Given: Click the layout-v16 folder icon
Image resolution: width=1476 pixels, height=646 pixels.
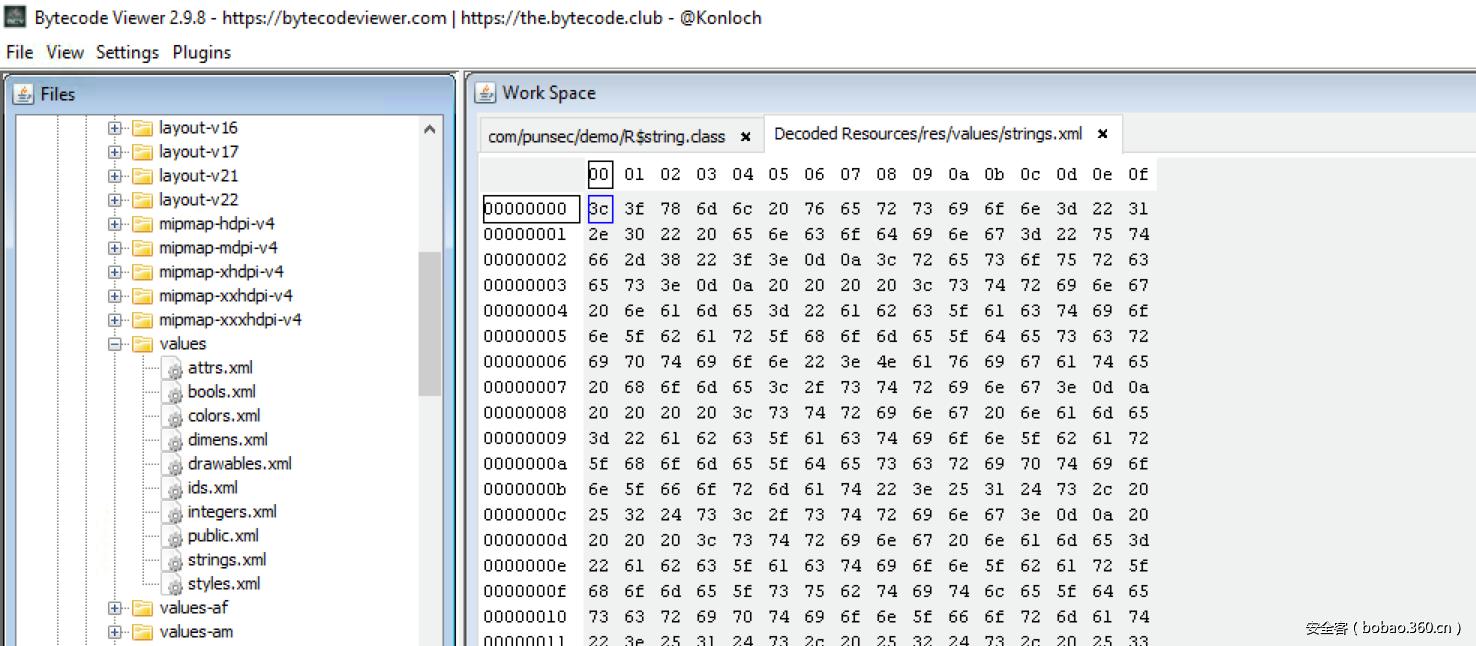Looking at the screenshot, I should click(143, 128).
